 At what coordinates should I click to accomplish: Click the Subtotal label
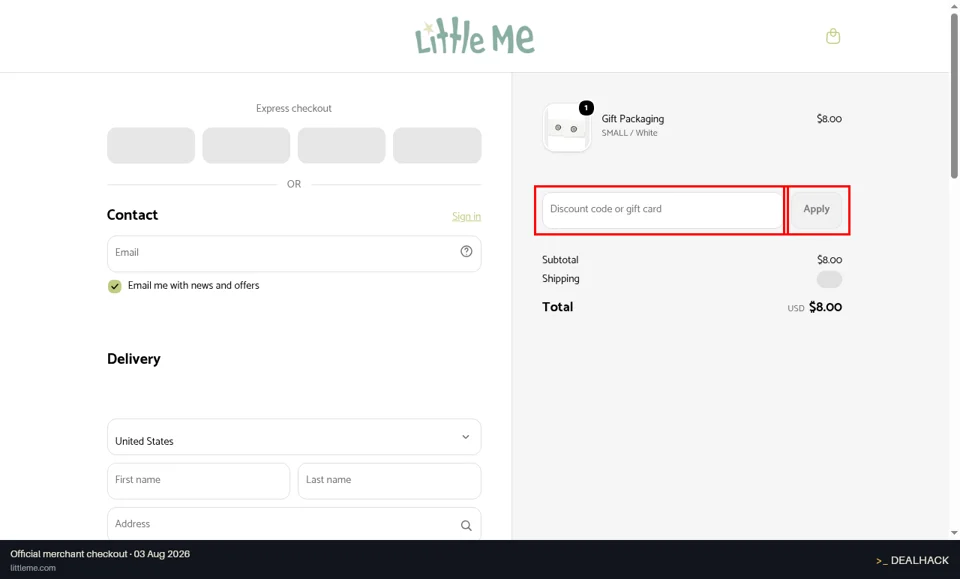(560, 260)
